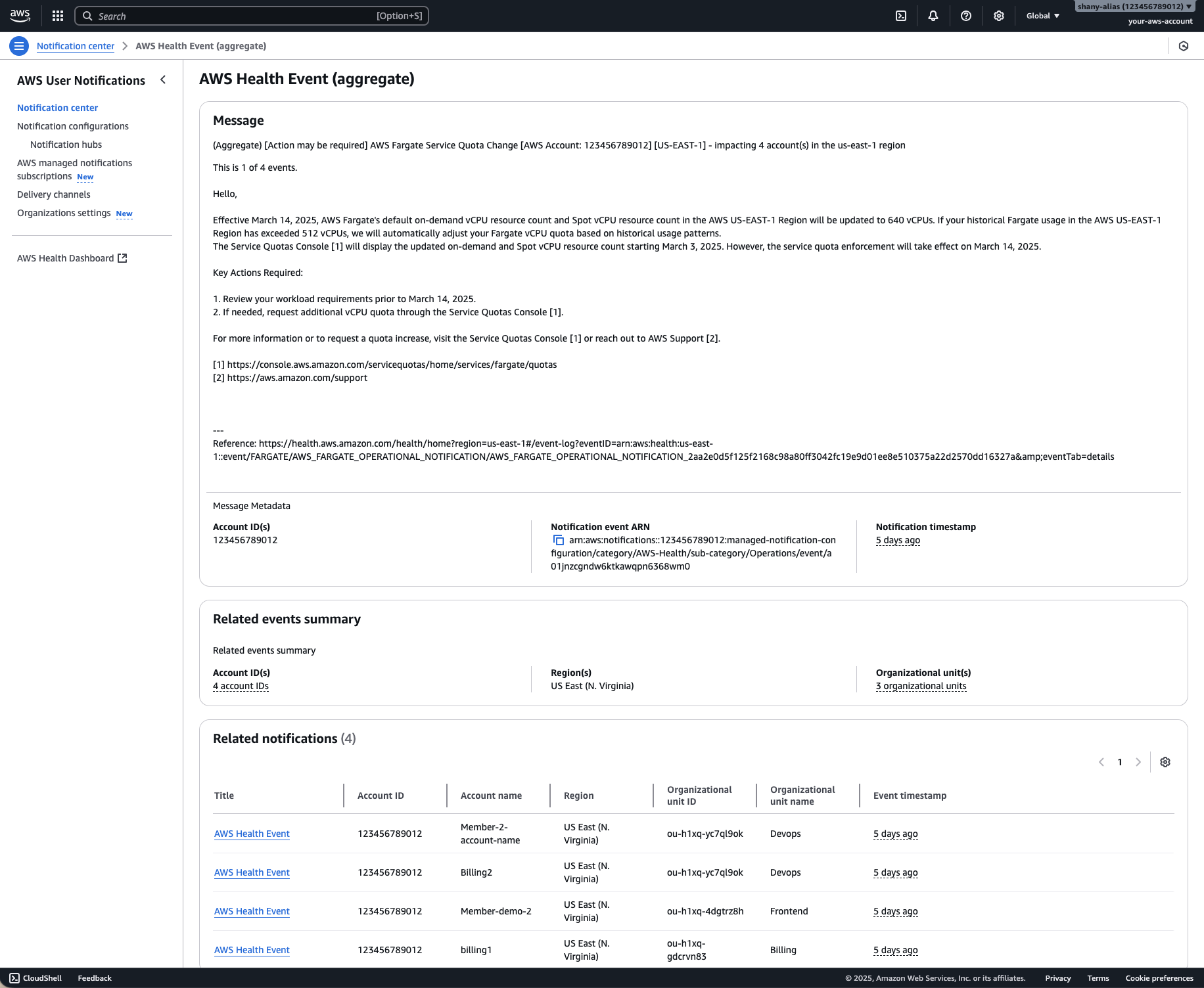Screen dimensions: 1204x988
Task: Click Feedback in the footer bar
Action: click(94, 977)
